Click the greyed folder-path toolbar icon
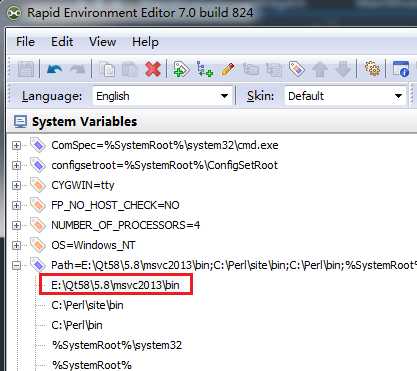The image size is (417, 371). point(251,69)
